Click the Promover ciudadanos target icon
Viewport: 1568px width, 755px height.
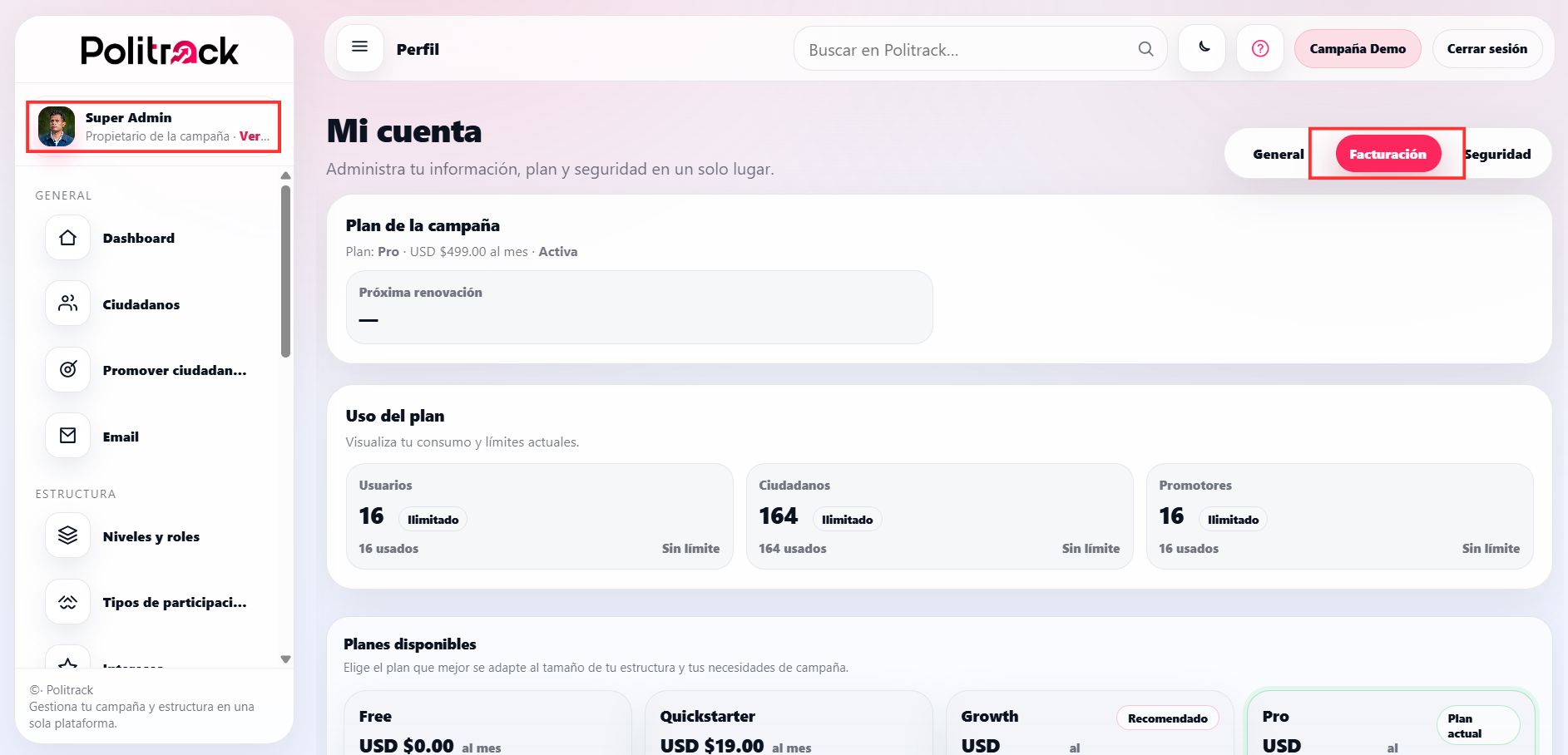(67, 369)
